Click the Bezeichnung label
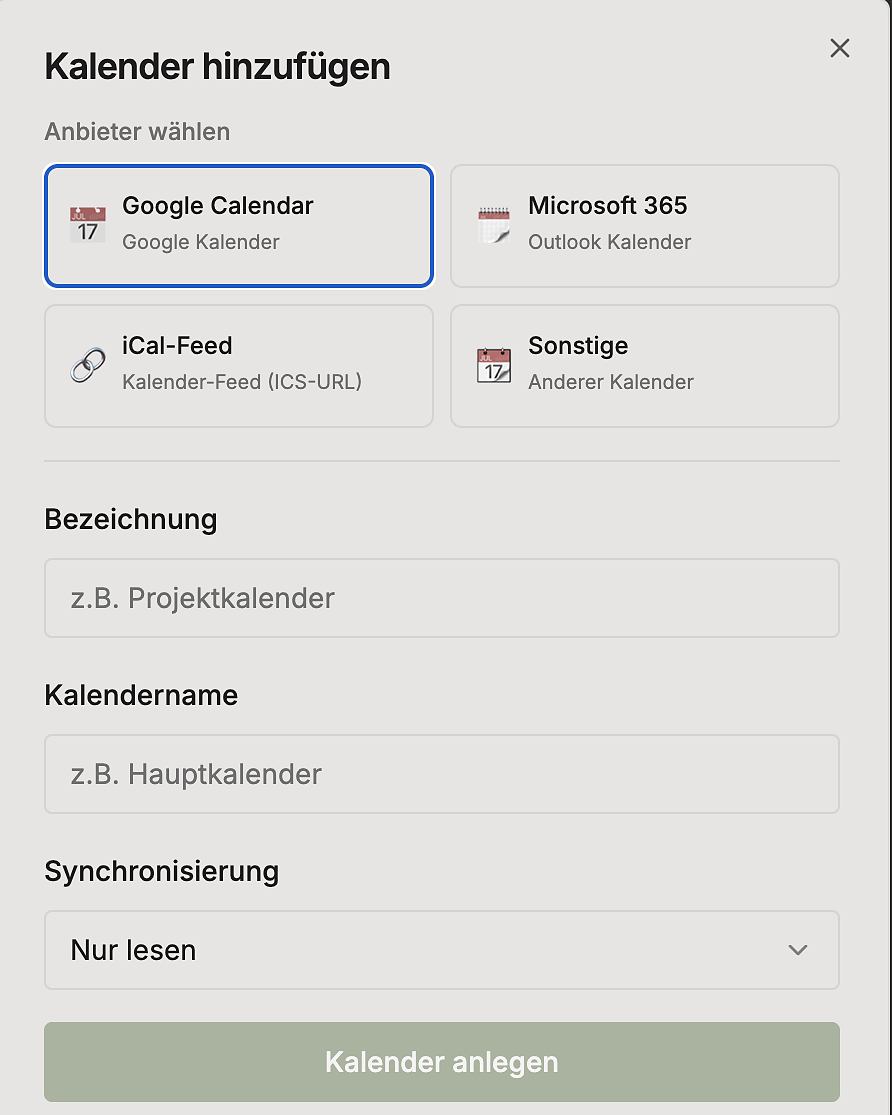Image resolution: width=892 pixels, height=1115 pixels. pos(131,519)
